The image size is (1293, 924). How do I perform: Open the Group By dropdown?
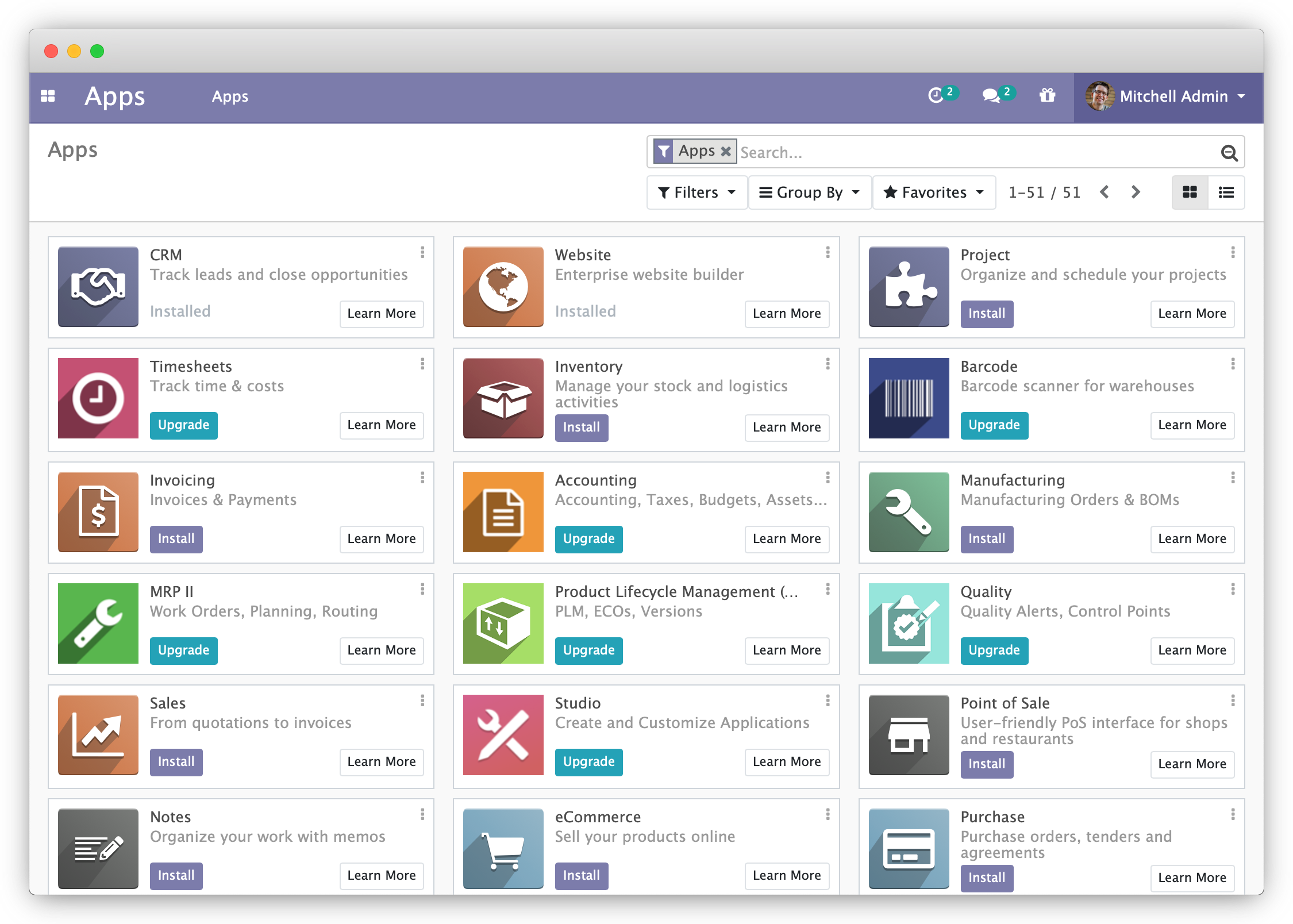click(x=809, y=192)
